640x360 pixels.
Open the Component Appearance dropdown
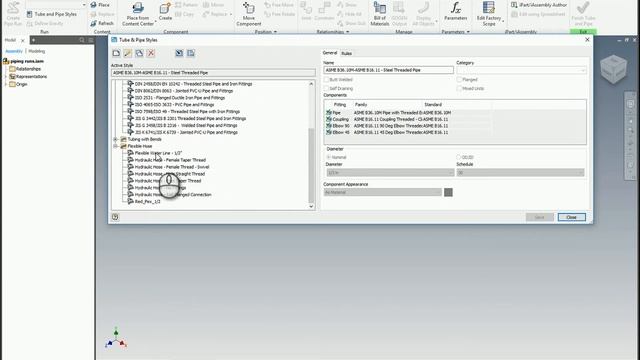point(383,192)
